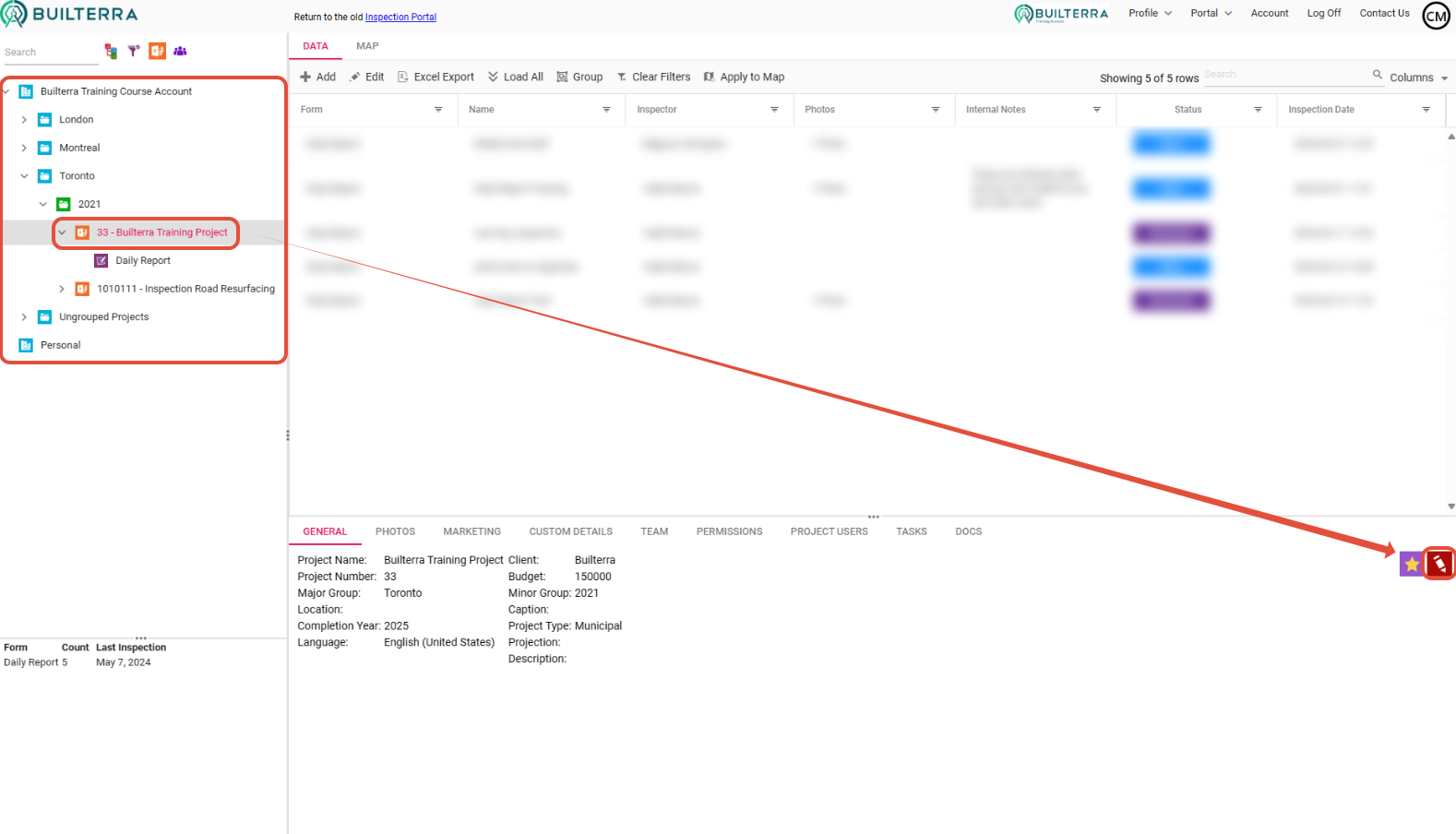
Task: Click the Montreal folder icon
Action: 44,148
